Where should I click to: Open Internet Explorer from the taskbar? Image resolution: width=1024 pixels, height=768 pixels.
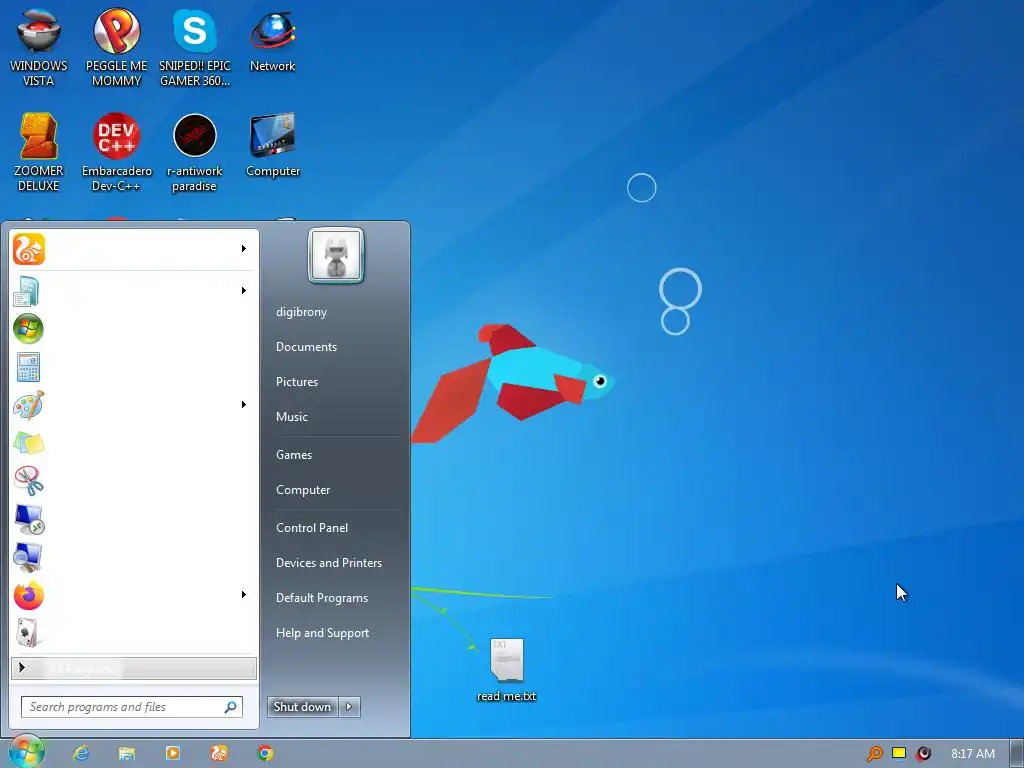[81, 753]
